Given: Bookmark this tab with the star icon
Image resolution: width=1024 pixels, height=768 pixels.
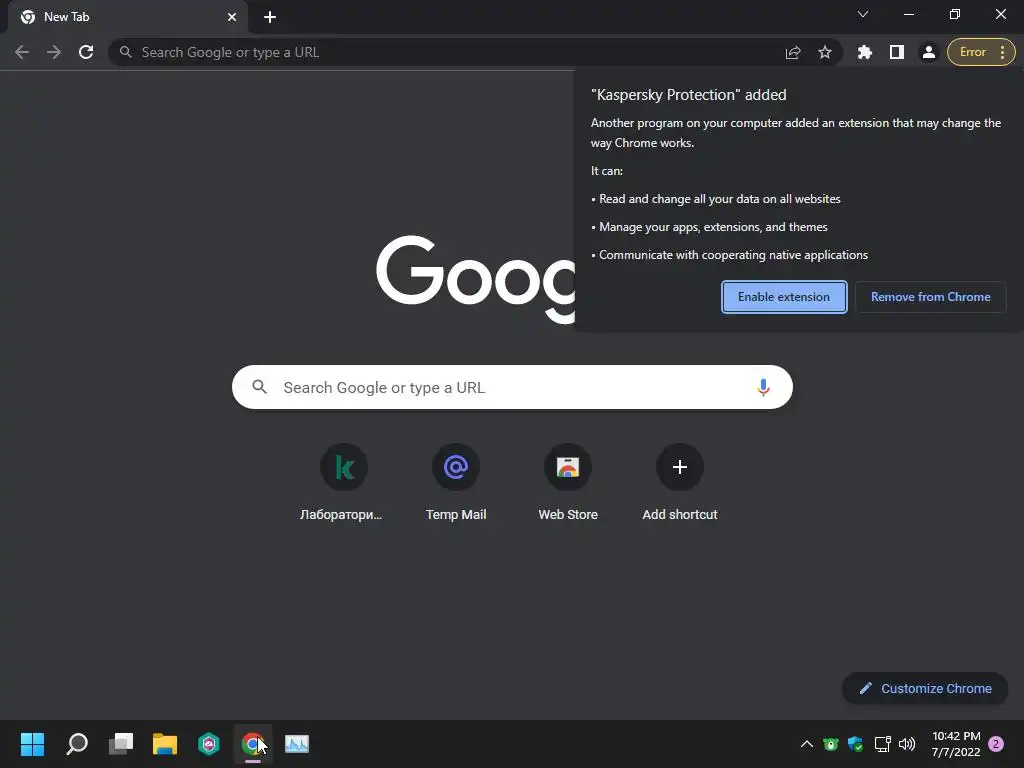Looking at the screenshot, I should 825,52.
